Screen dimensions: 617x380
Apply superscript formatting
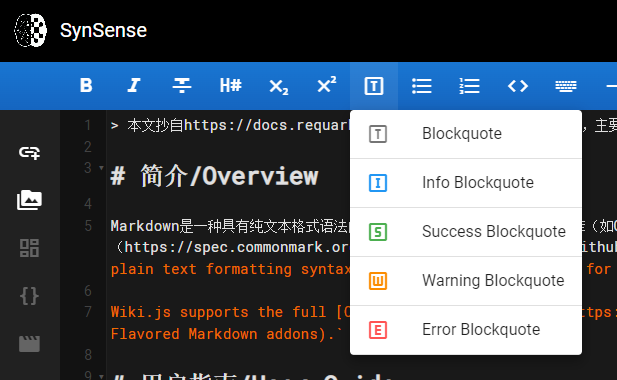click(x=327, y=84)
